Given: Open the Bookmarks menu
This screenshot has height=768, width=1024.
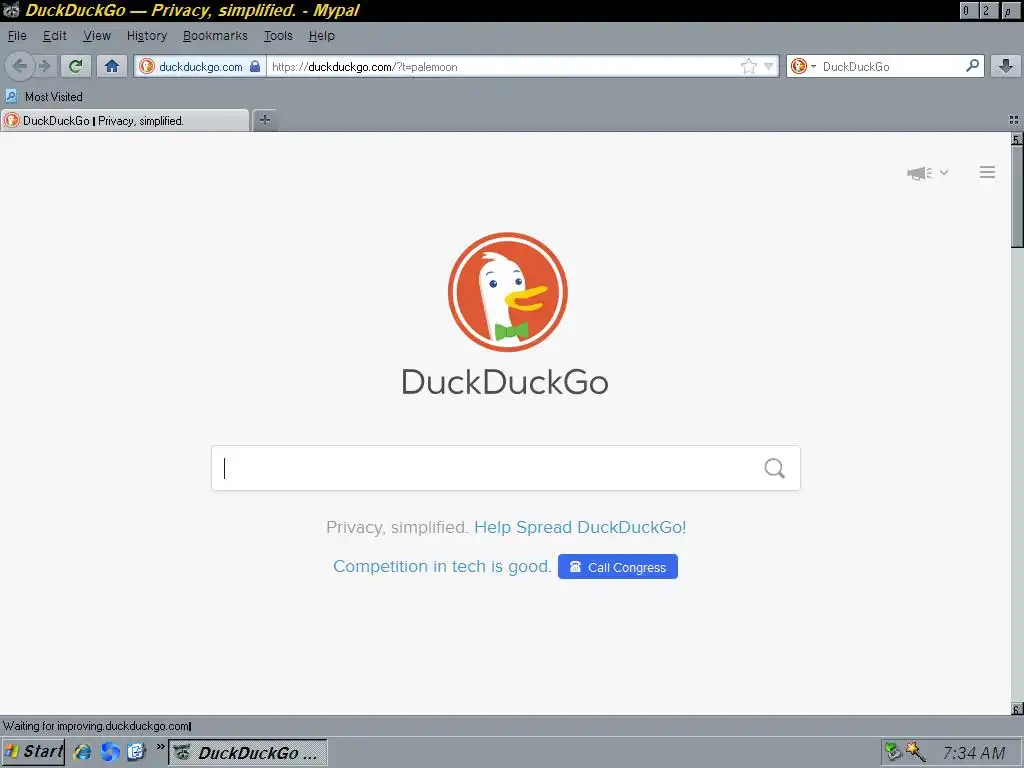Looking at the screenshot, I should [x=215, y=36].
